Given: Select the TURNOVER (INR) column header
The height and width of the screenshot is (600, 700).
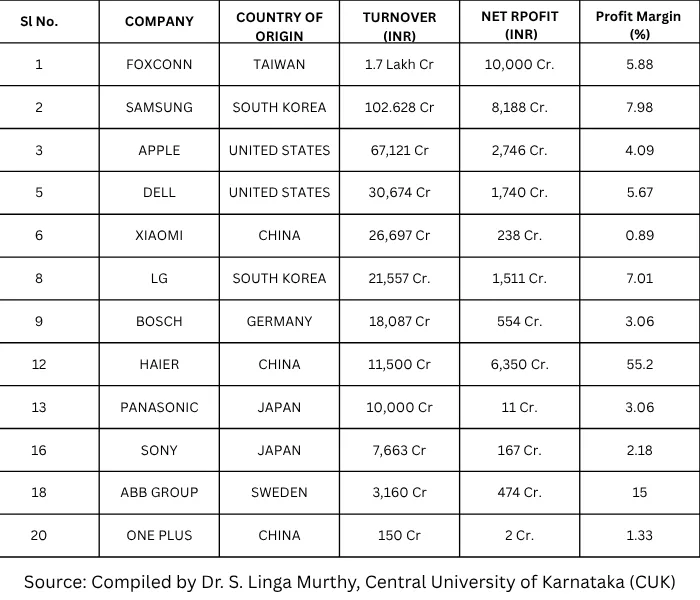Looking at the screenshot, I should 399,28.
